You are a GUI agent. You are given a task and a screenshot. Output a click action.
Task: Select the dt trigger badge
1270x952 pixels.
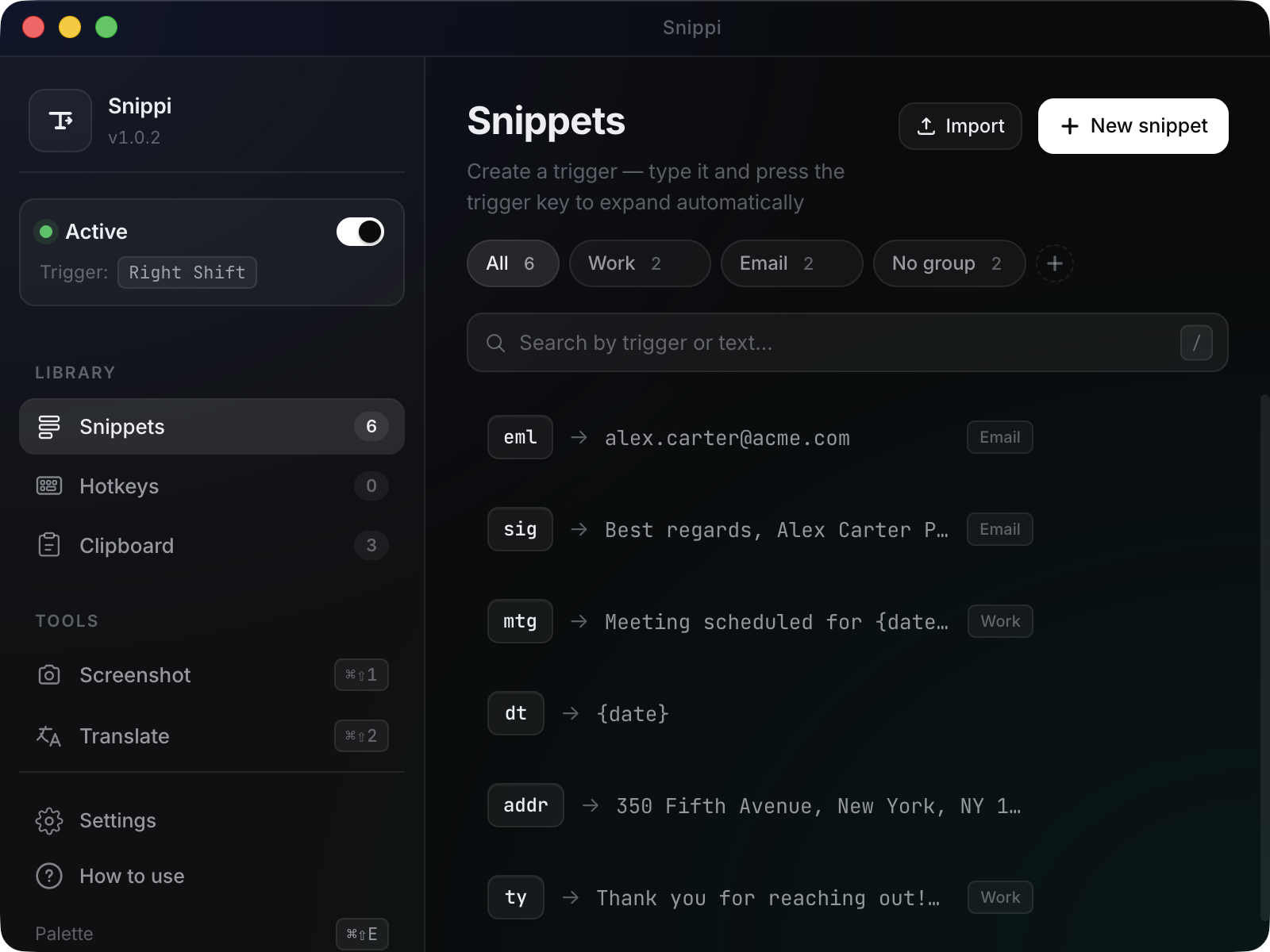click(516, 713)
